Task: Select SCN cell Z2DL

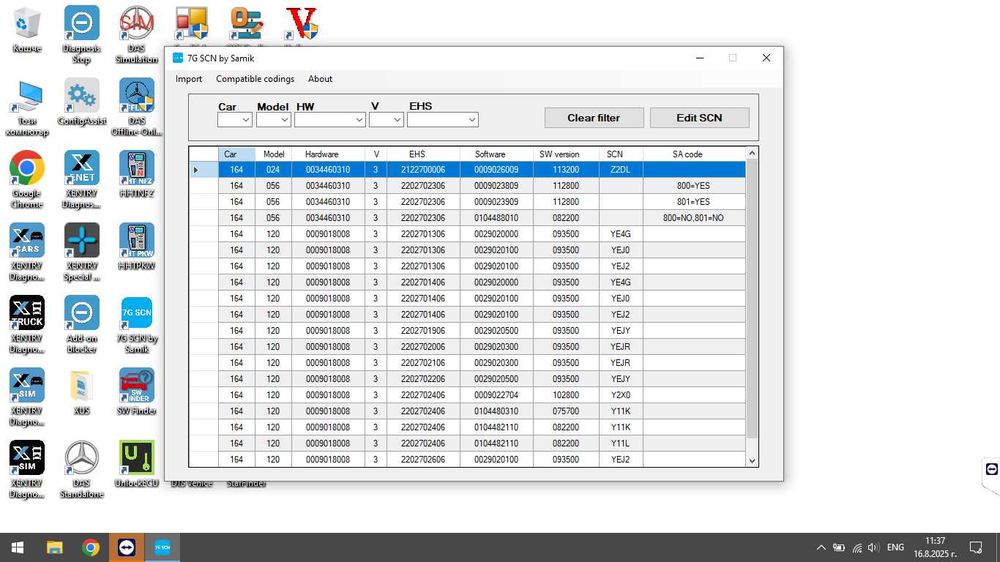Action: [621, 170]
